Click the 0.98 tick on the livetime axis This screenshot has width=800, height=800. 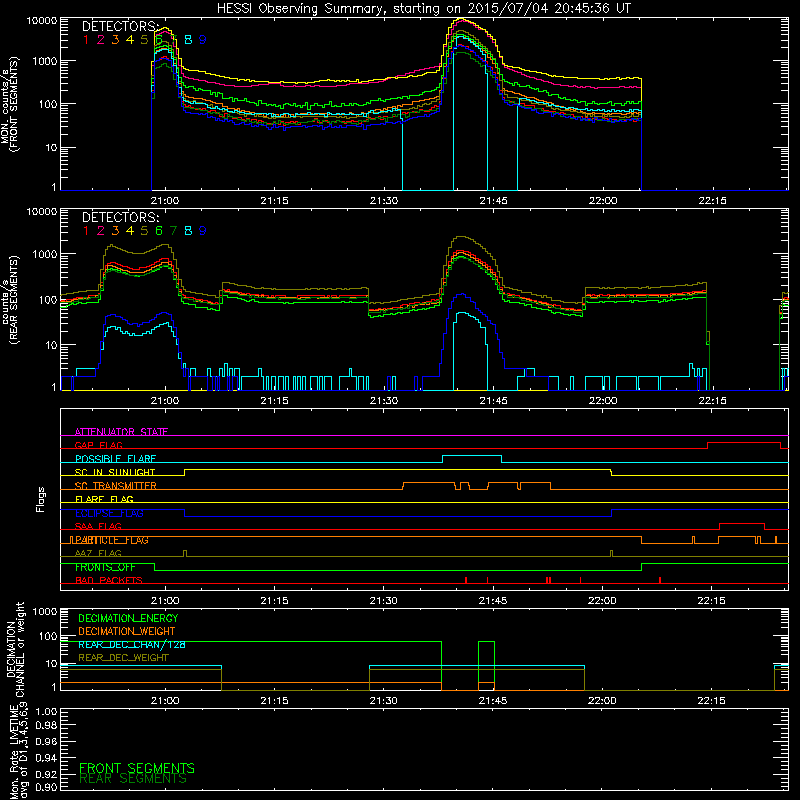pos(46,726)
